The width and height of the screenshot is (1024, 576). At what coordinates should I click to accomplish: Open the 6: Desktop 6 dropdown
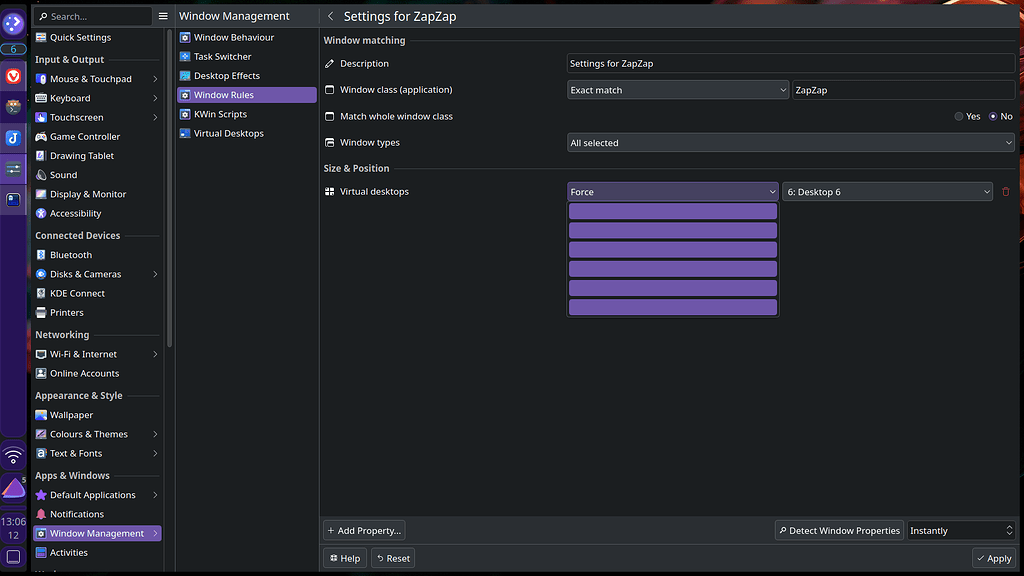tap(888, 192)
